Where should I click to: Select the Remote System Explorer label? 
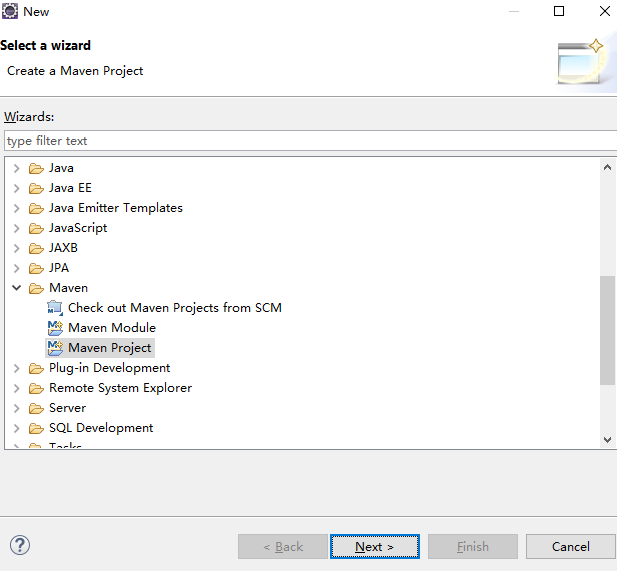[x=120, y=388]
